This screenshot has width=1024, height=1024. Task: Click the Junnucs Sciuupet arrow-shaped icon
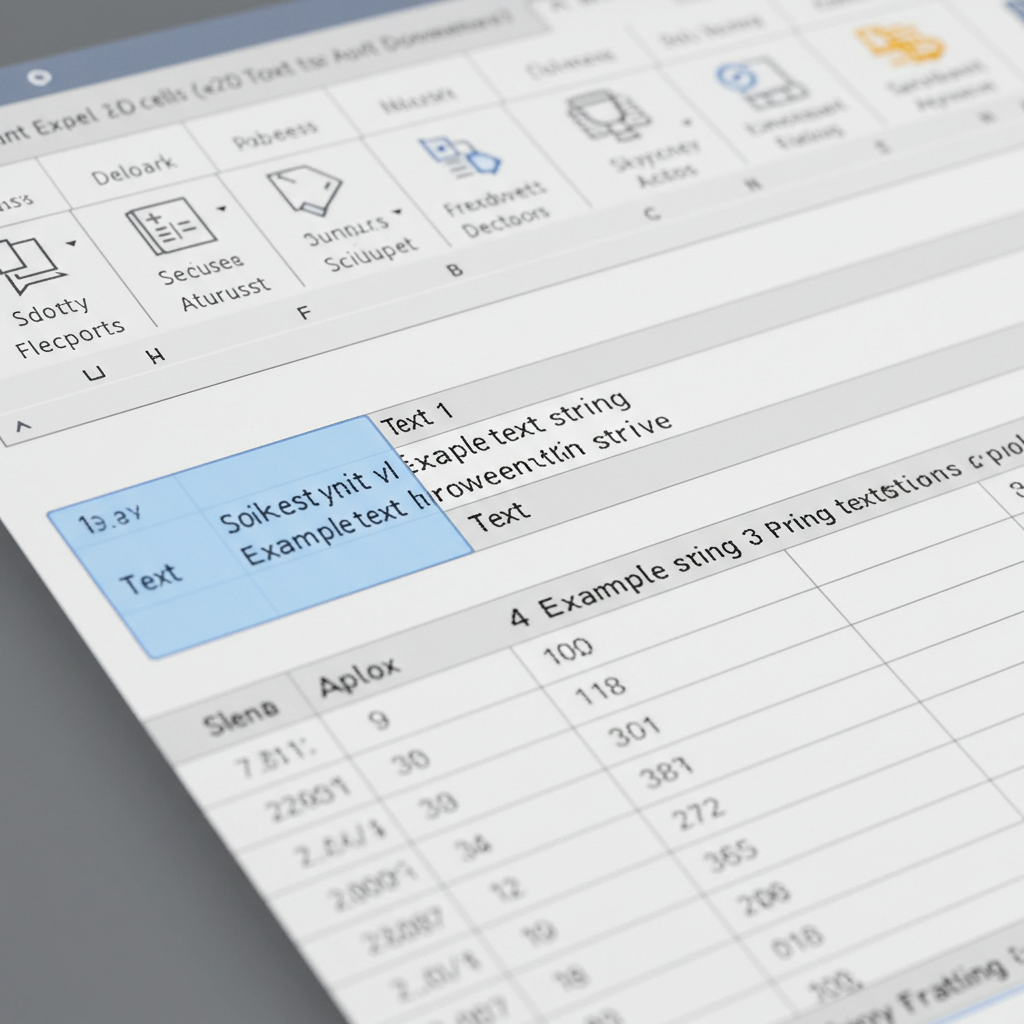306,189
